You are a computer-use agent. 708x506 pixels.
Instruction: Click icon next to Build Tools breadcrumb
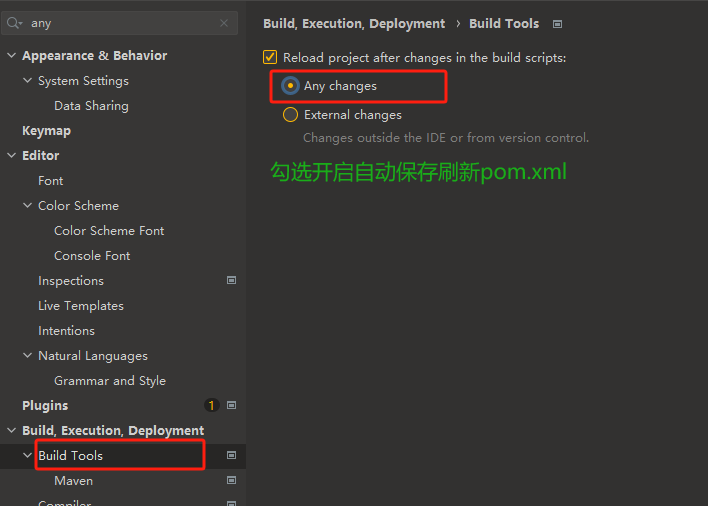(x=558, y=24)
